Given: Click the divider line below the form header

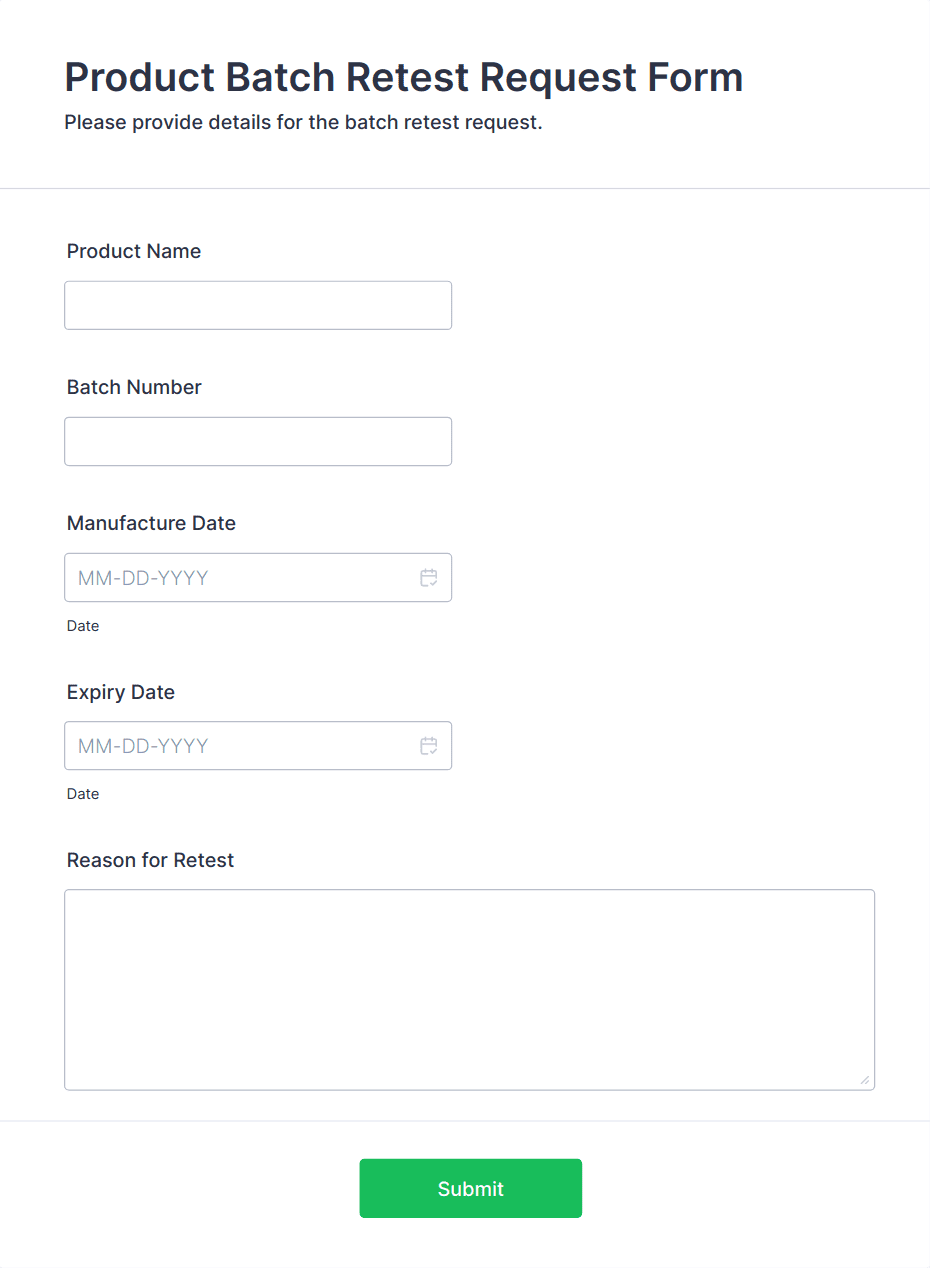Looking at the screenshot, I should point(465,188).
